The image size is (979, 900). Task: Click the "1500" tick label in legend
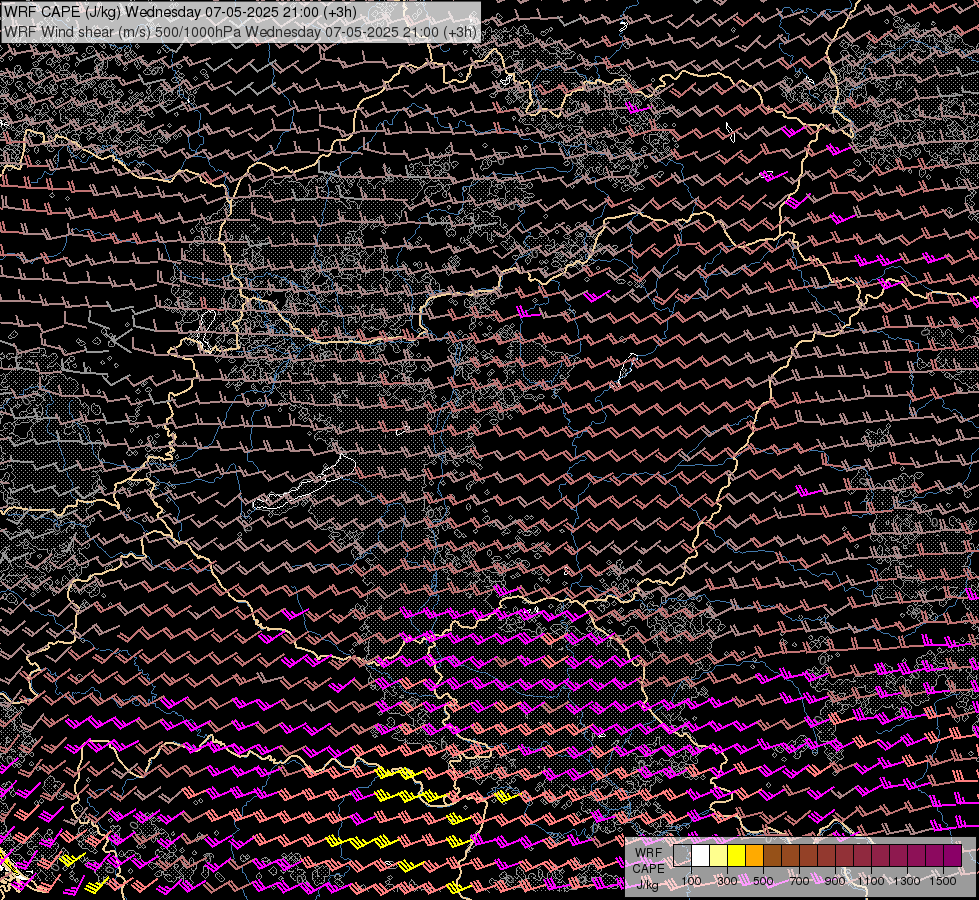(943, 881)
